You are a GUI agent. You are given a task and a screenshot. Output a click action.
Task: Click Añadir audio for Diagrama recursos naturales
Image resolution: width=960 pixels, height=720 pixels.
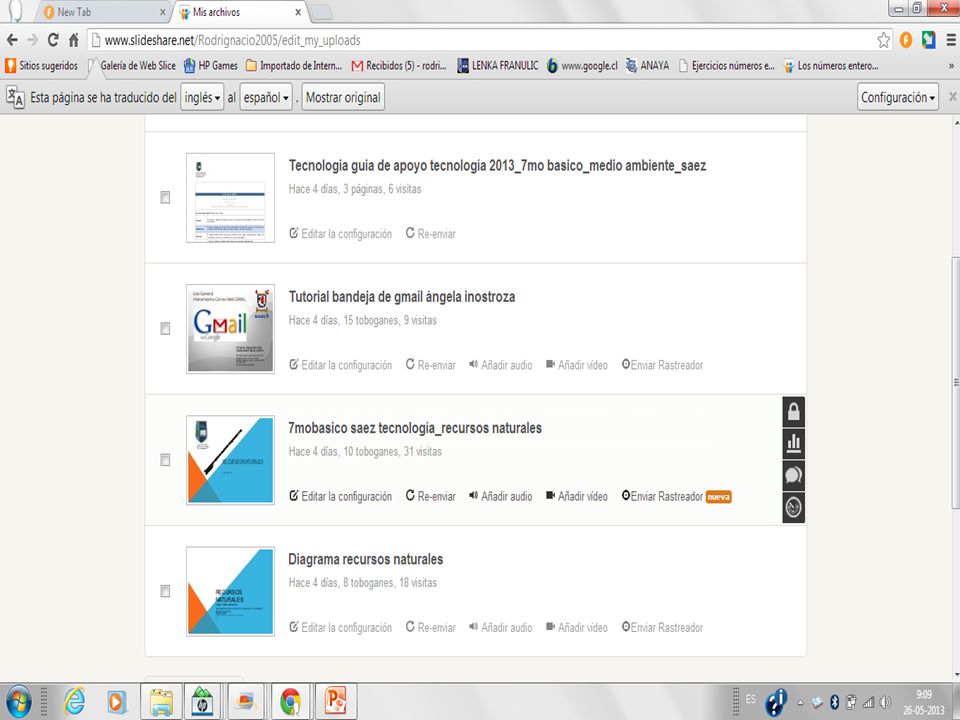500,627
